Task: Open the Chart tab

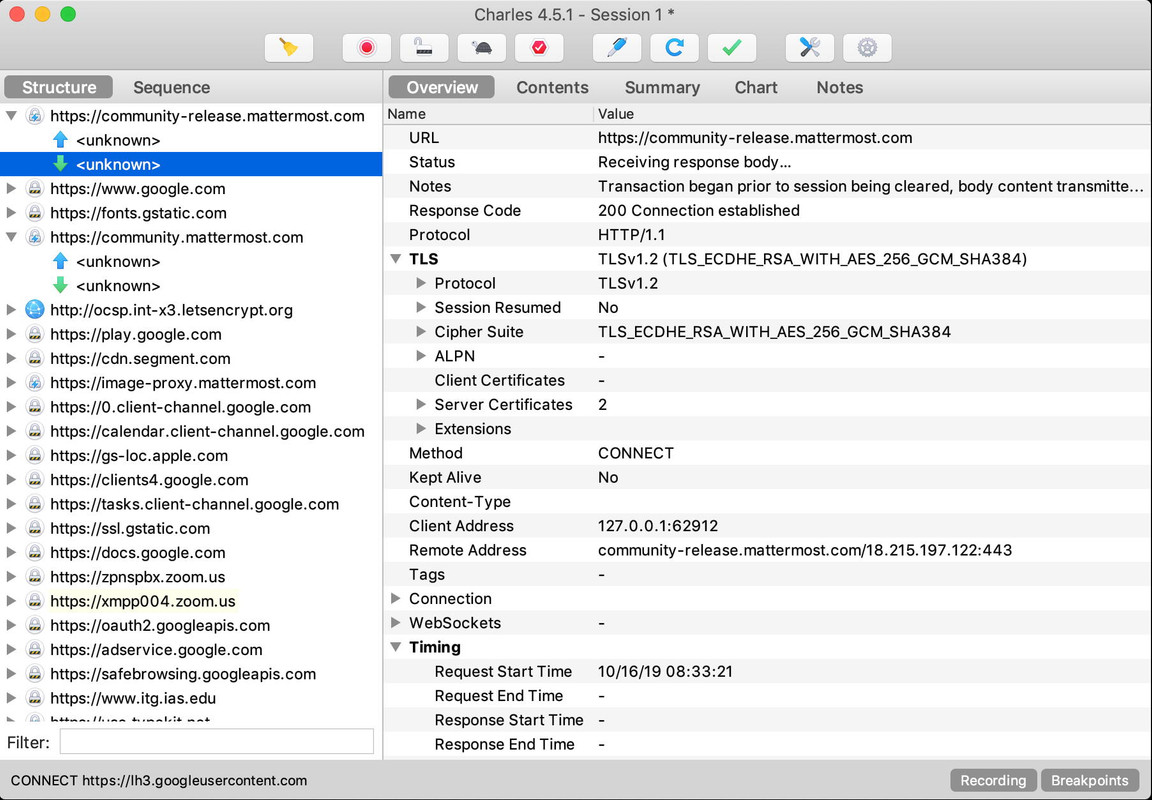Action: click(755, 87)
